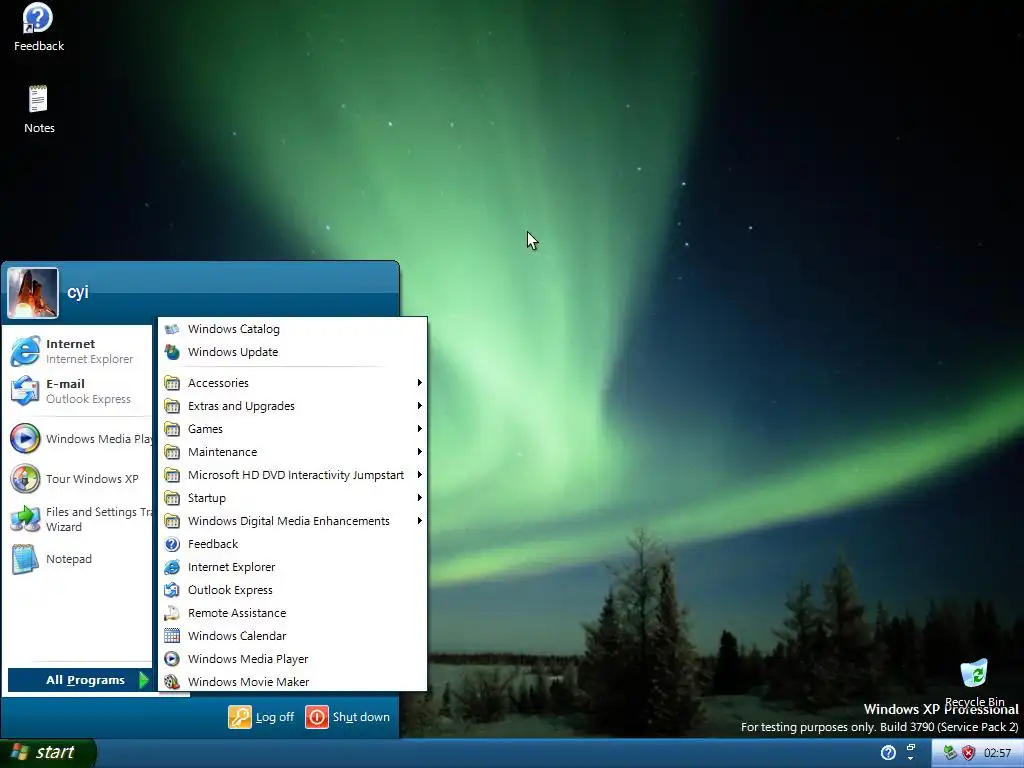Click the Maintenance folder icon
1024x768 pixels.
click(x=172, y=452)
